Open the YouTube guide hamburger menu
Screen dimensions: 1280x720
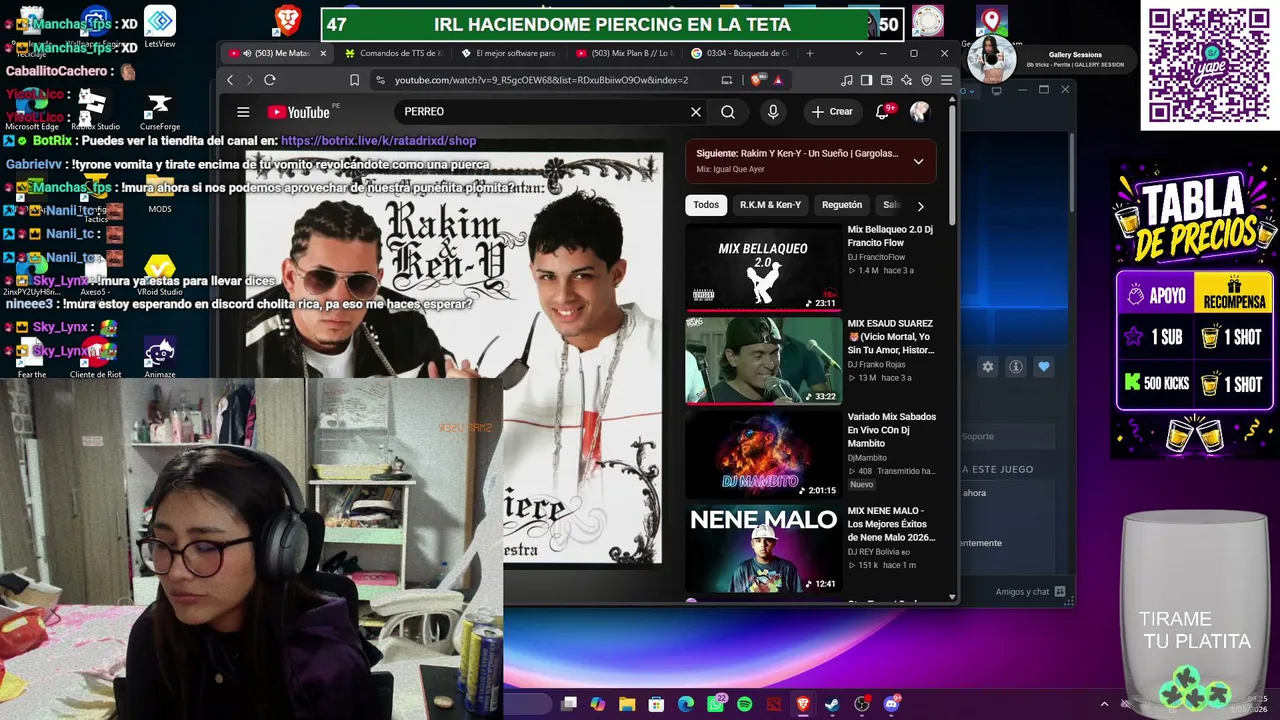point(243,112)
